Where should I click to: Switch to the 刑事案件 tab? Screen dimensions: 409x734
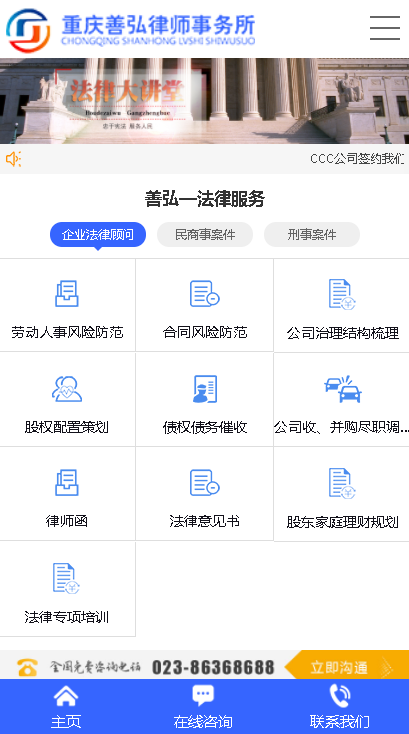[312, 235]
